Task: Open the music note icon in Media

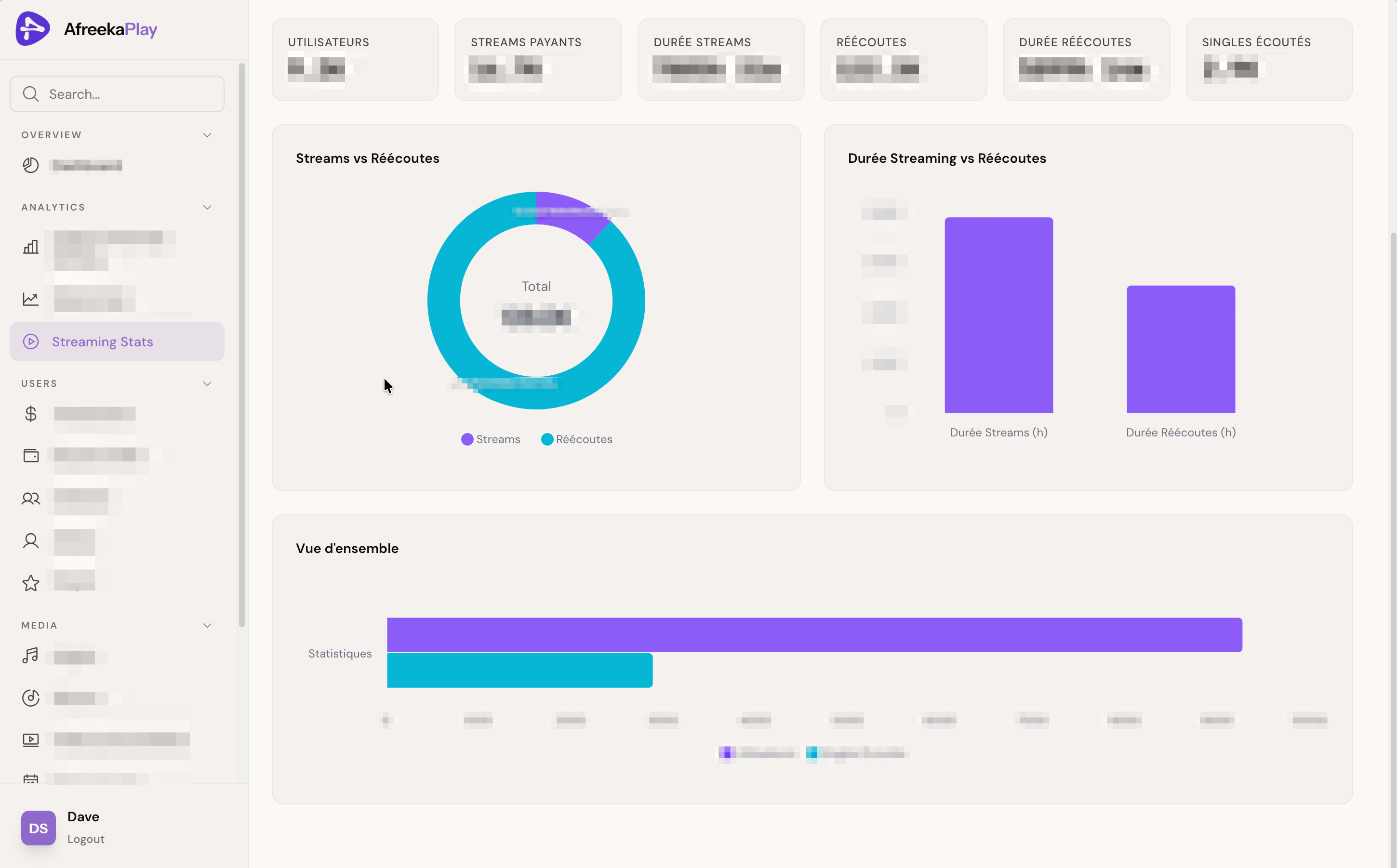Action: coord(30,656)
